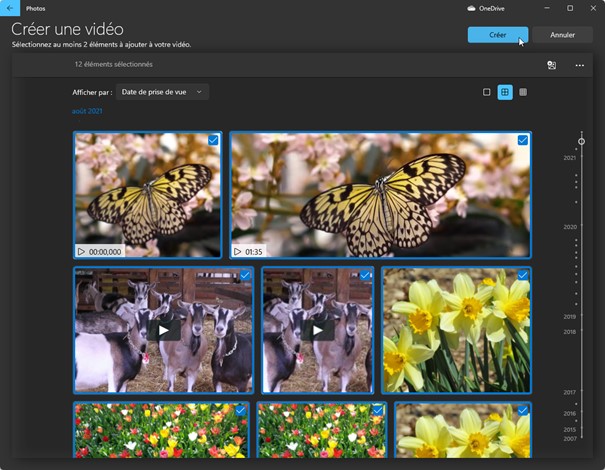Click the timeline scrubber handle at top
The image size is (605, 470).
coord(581,141)
